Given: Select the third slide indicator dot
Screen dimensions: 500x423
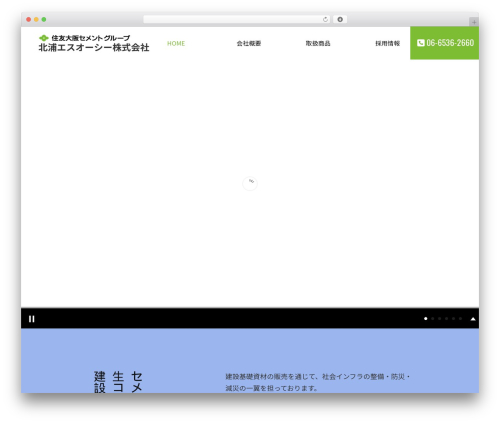Looking at the screenshot, I should [x=440, y=319].
